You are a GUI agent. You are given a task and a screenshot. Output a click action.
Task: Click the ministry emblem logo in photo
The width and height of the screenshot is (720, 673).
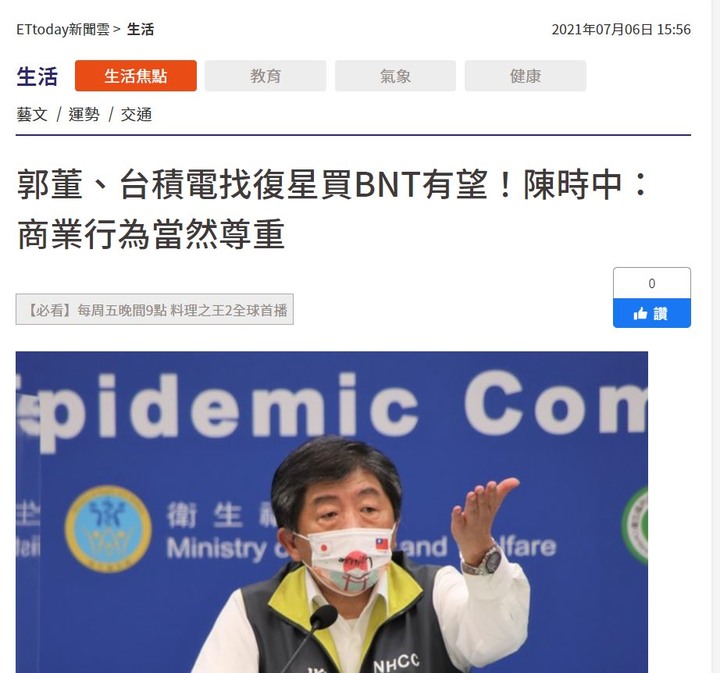108,529
